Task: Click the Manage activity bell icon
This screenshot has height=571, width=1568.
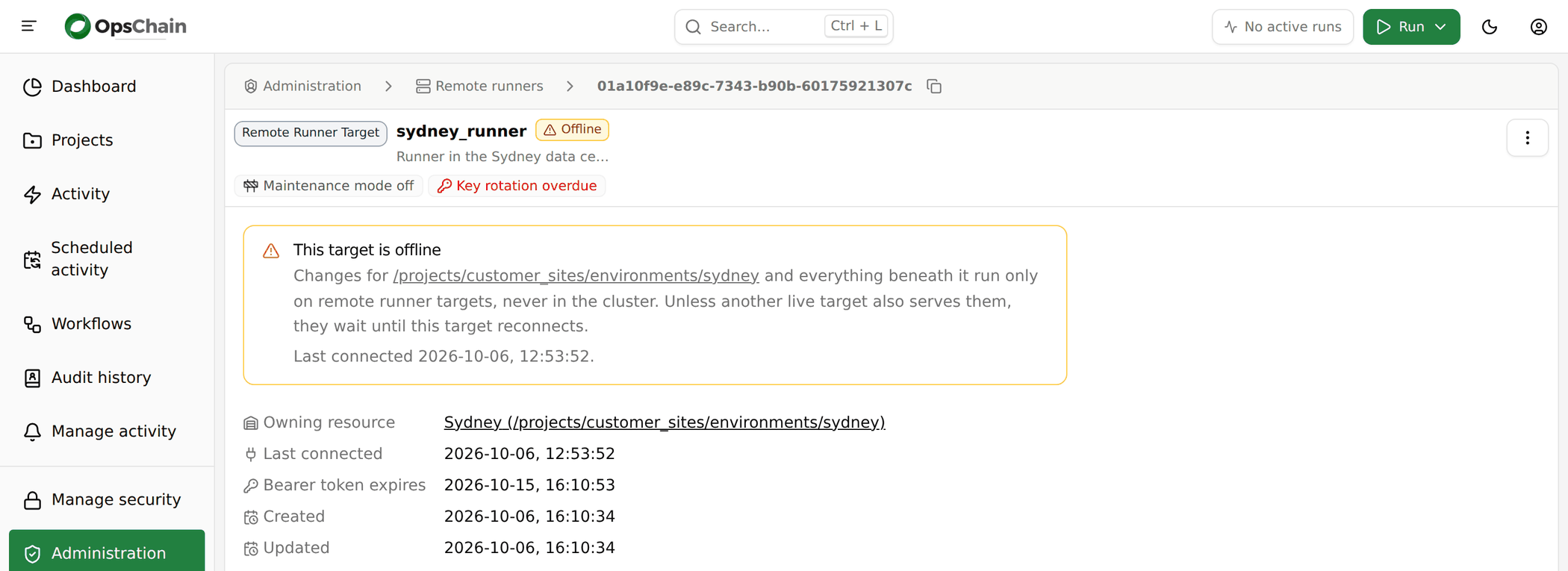Action: (x=32, y=431)
